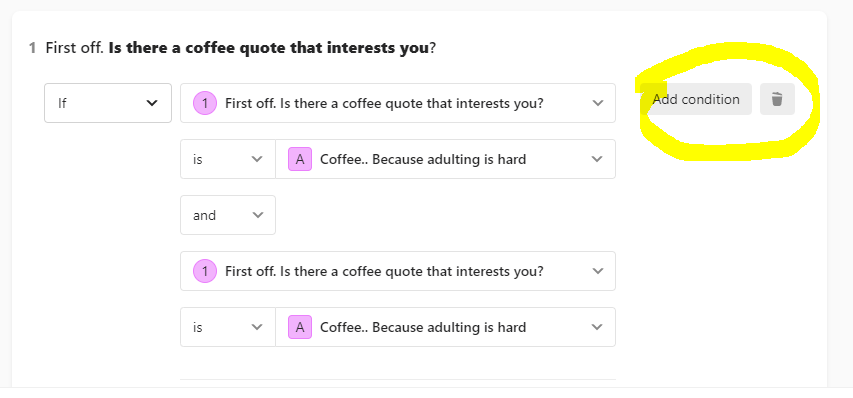Click the chevron on first condition's question selector

598,103
